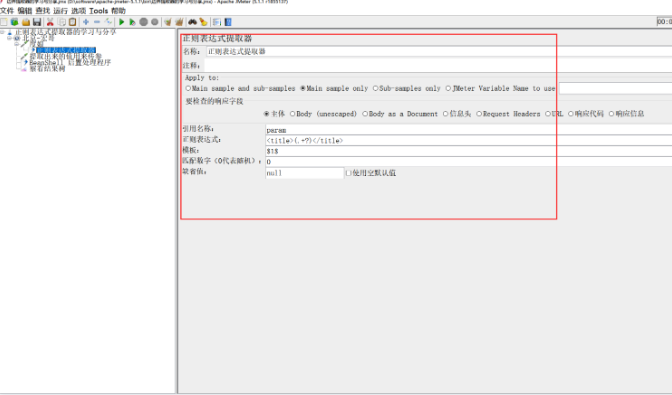Click the 引用名称 field containing param
This screenshot has height=395, width=672.
468,130
